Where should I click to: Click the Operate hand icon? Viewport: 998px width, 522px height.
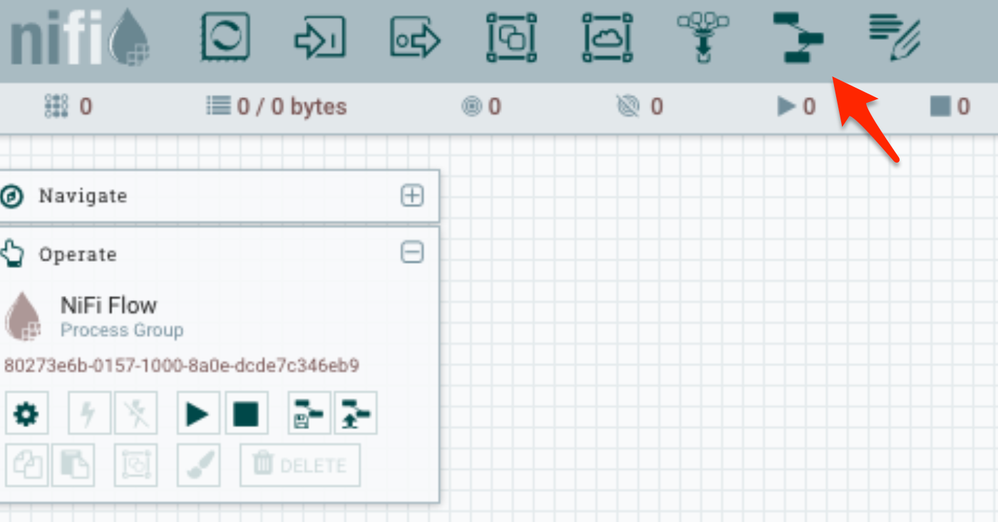pos(11,253)
